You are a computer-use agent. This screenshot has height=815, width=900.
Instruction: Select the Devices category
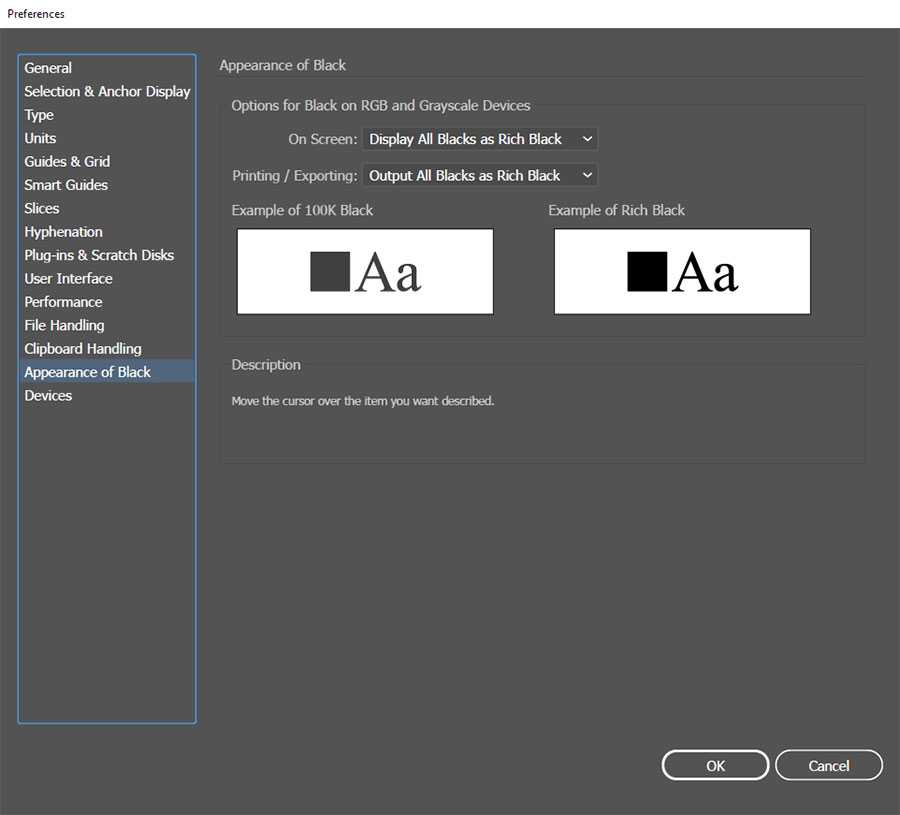click(x=48, y=395)
